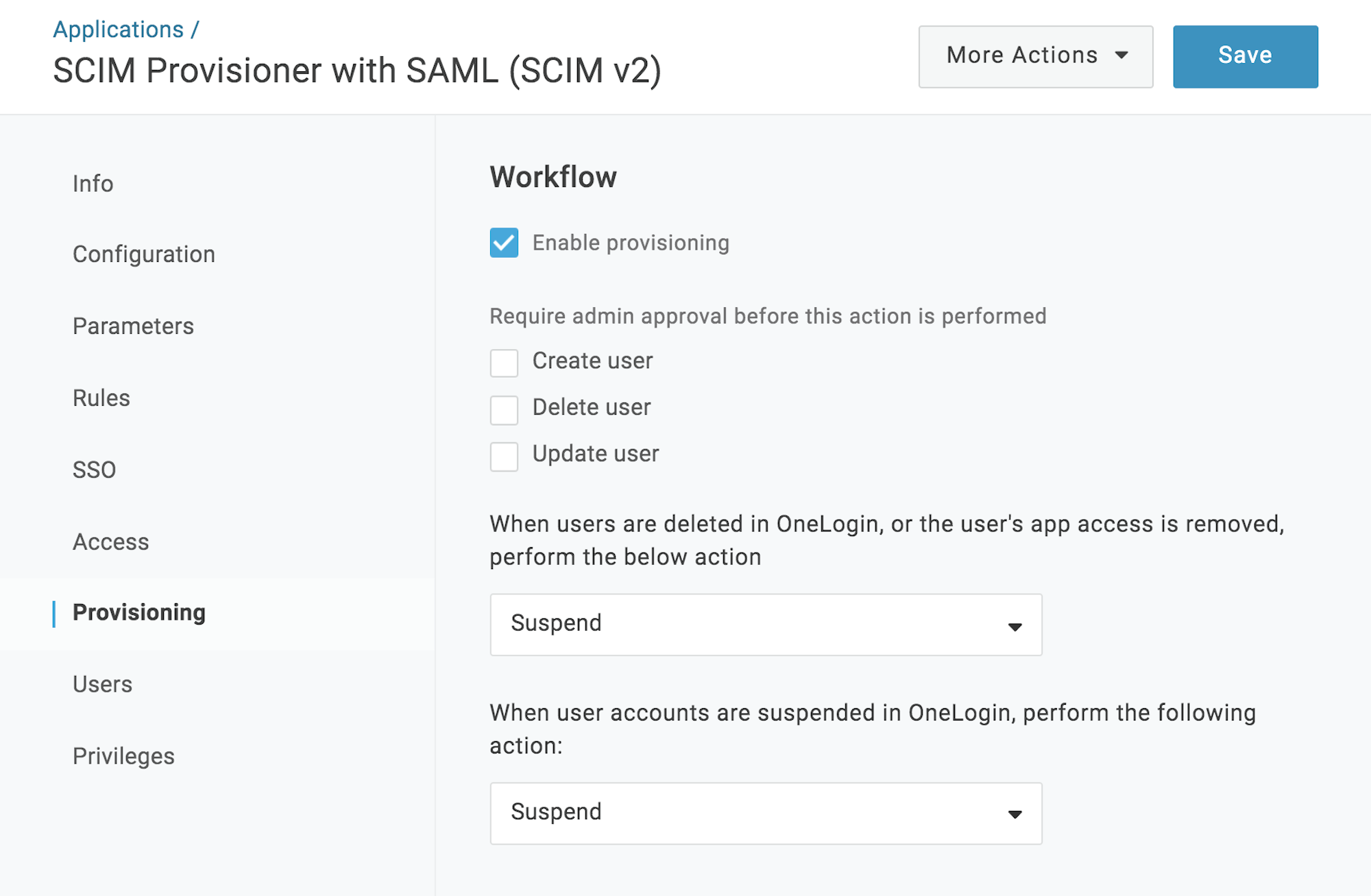Open the Parameters tab
The height and width of the screenshot is (896, 1371).
pyautogui.click(x=133, y=326)
